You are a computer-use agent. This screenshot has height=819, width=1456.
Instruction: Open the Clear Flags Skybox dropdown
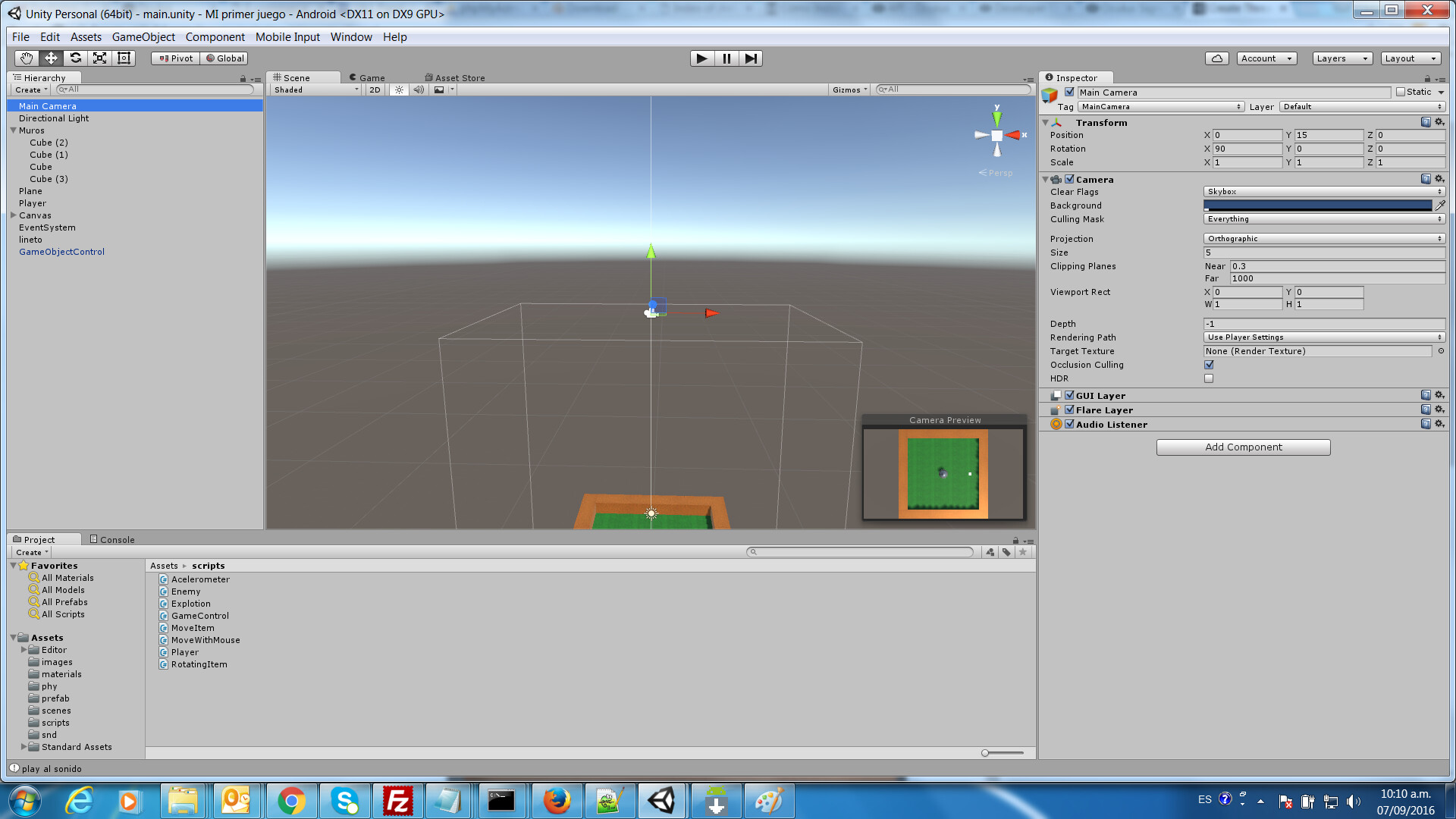pos(1323,192)
